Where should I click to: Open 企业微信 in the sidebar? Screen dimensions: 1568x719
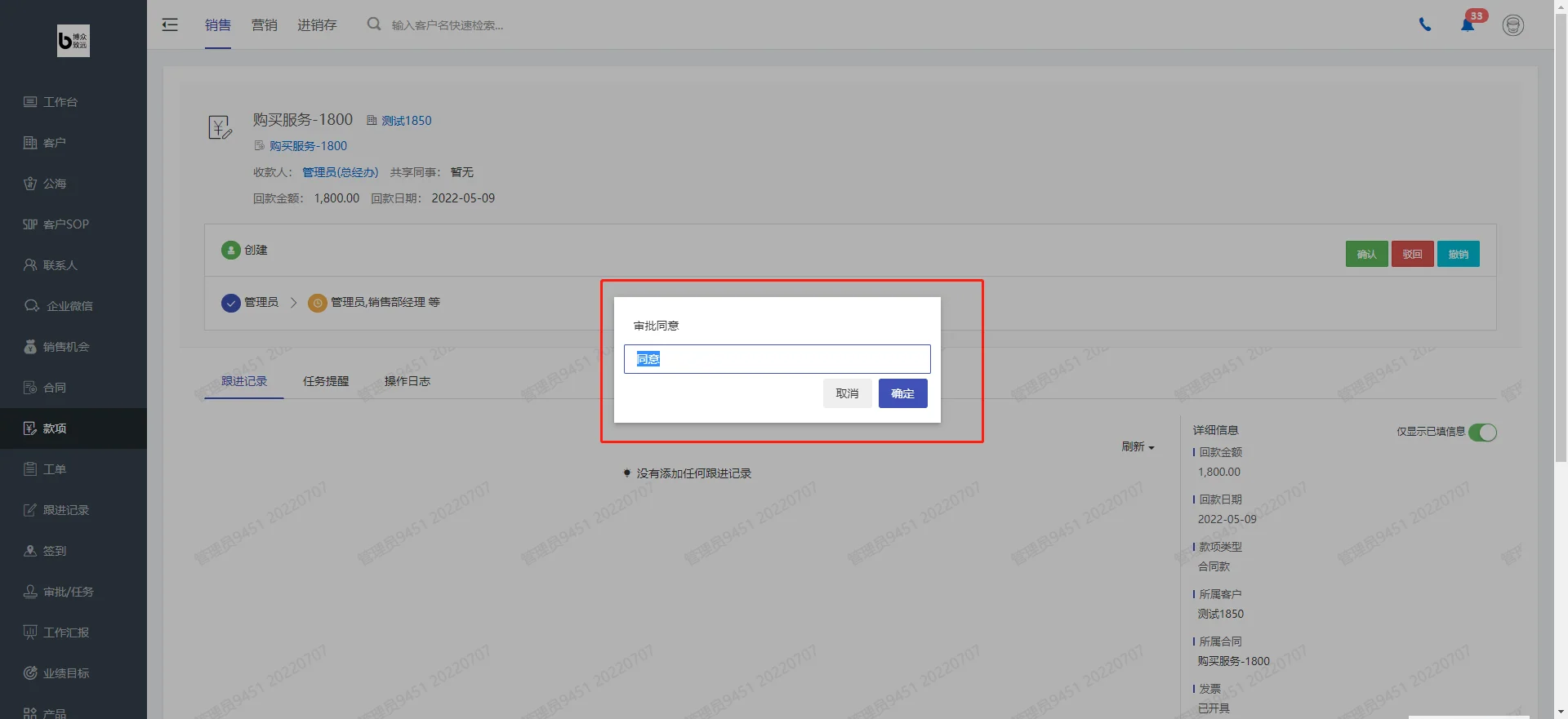coord(73,306)
